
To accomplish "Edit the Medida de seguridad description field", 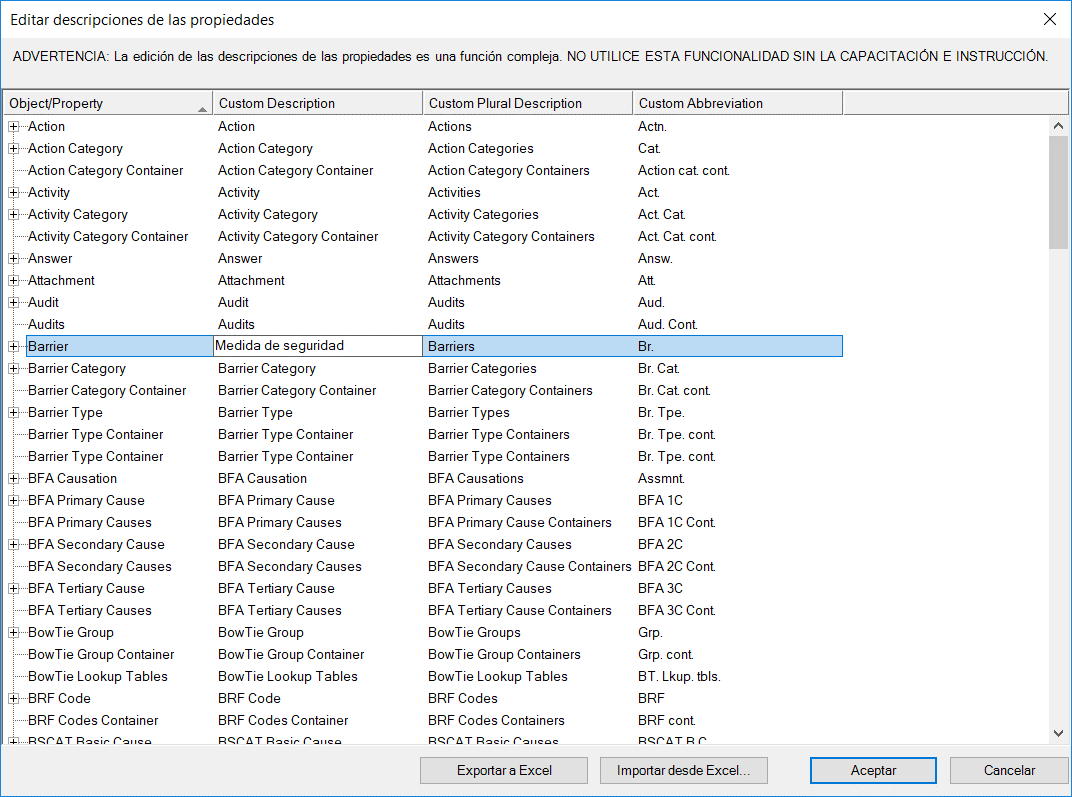I will coord(317,346).
